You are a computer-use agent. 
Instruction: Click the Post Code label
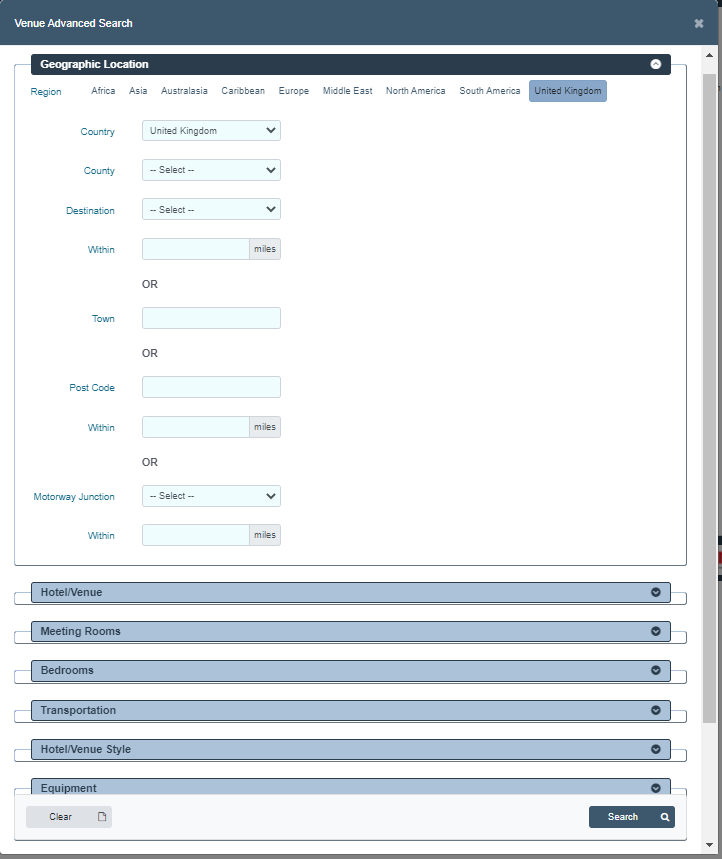pyautogui.click(x=92, y=388)
